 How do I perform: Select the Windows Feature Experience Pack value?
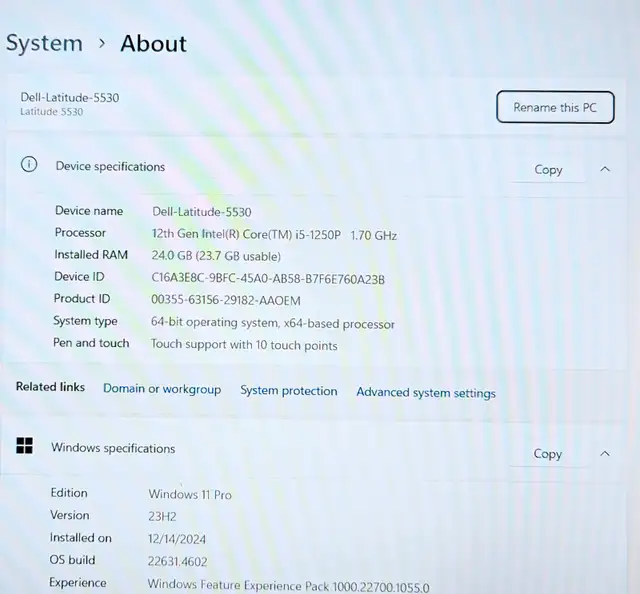288,586
